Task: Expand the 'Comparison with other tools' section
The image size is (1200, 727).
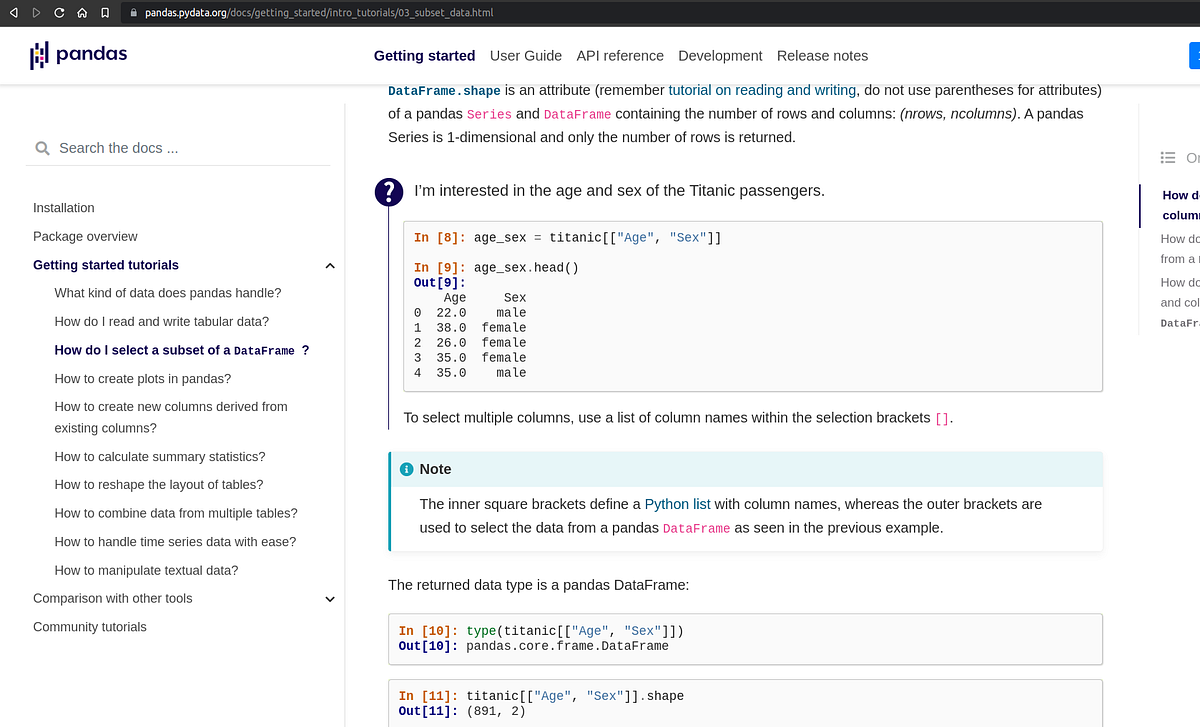Action: 330,598
